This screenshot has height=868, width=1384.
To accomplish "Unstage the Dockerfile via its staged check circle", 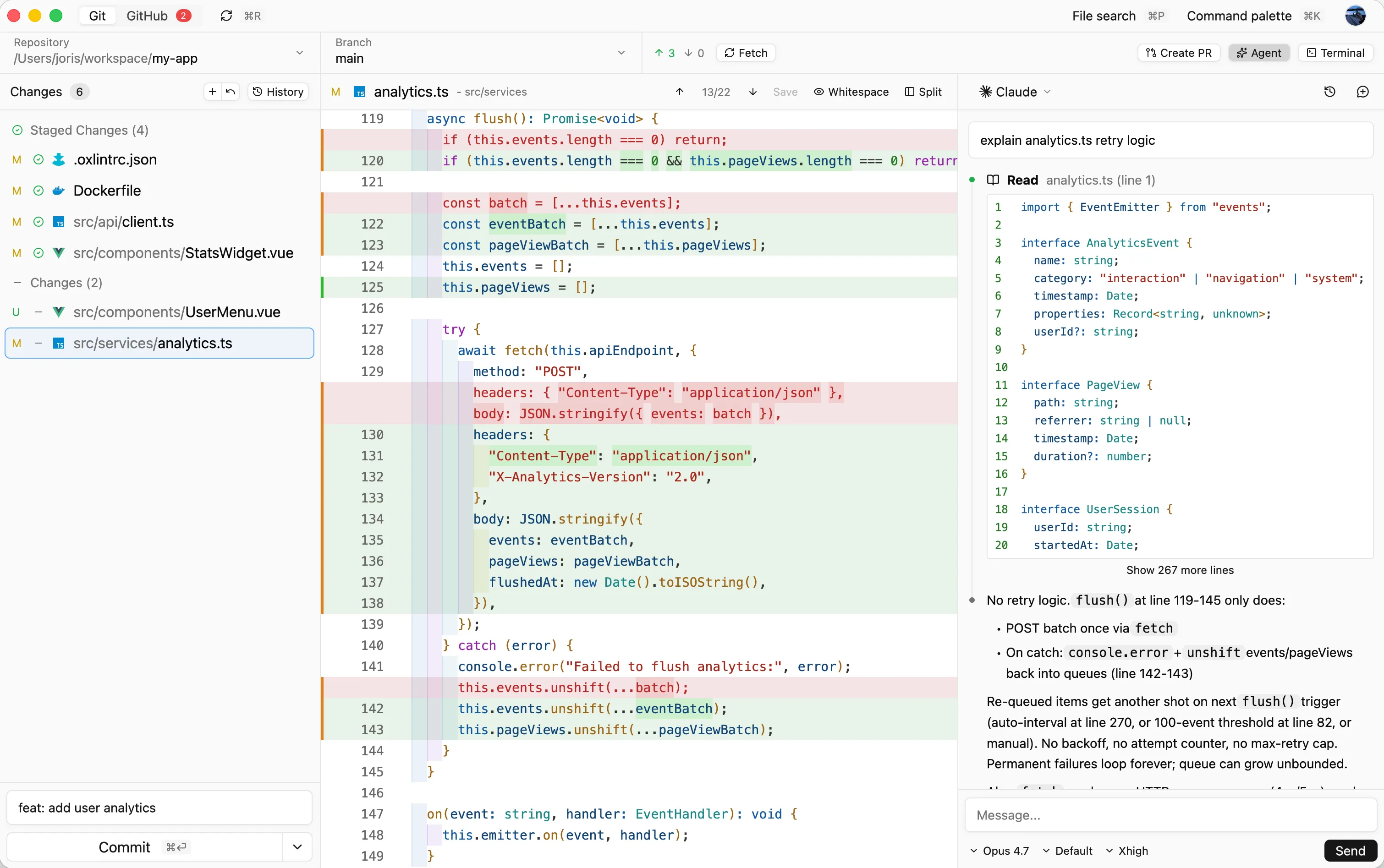I will 38,191.
